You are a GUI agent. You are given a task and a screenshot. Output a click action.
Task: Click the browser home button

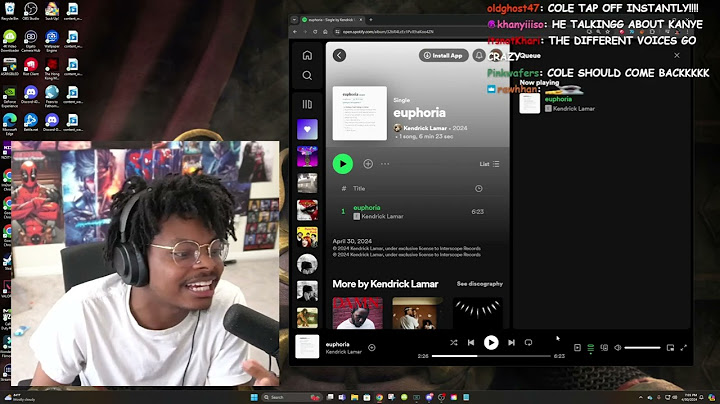pyautogui.click(x=325, y=32)
